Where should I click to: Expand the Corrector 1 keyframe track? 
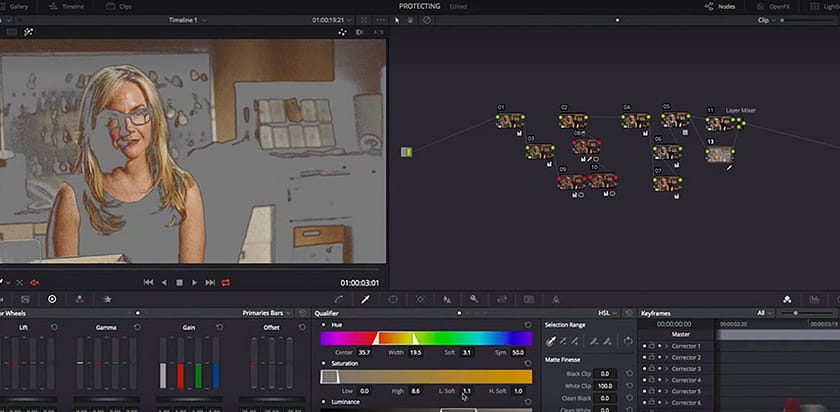click(x=666, y=346)
